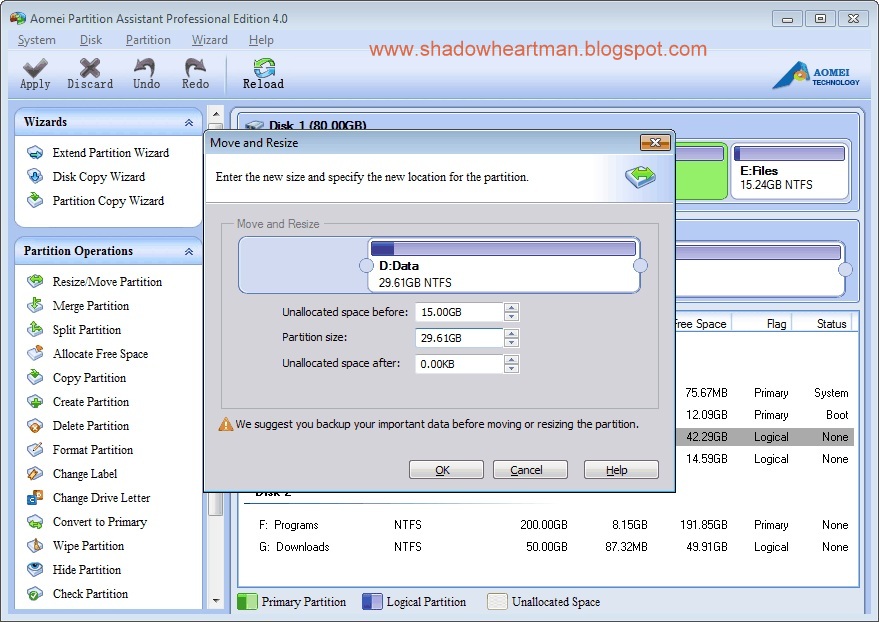879x622 pixels.
Task: Click the Unallocated space after field
Action: pos(459,364)
